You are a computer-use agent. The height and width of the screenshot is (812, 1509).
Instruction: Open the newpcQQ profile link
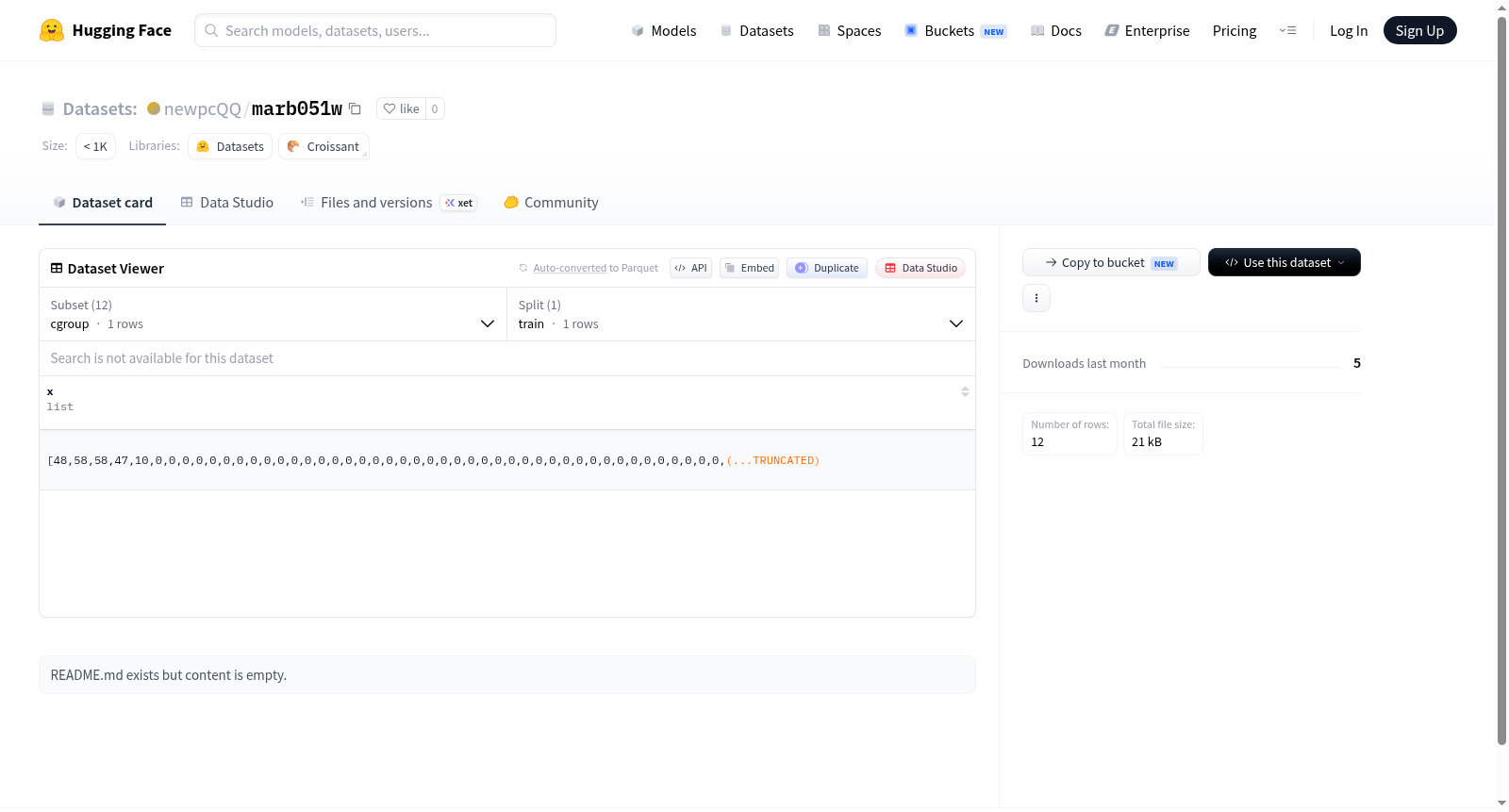203,108
